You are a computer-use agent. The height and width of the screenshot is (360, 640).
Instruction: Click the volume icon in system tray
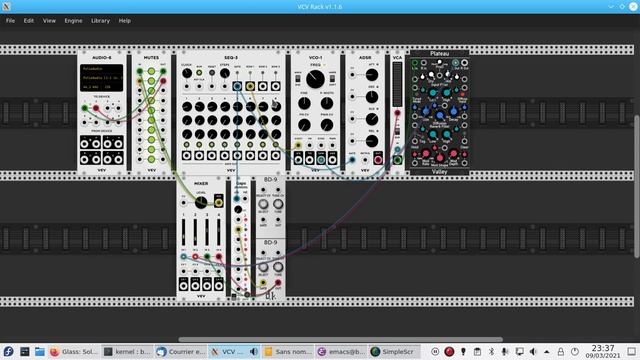533,351
